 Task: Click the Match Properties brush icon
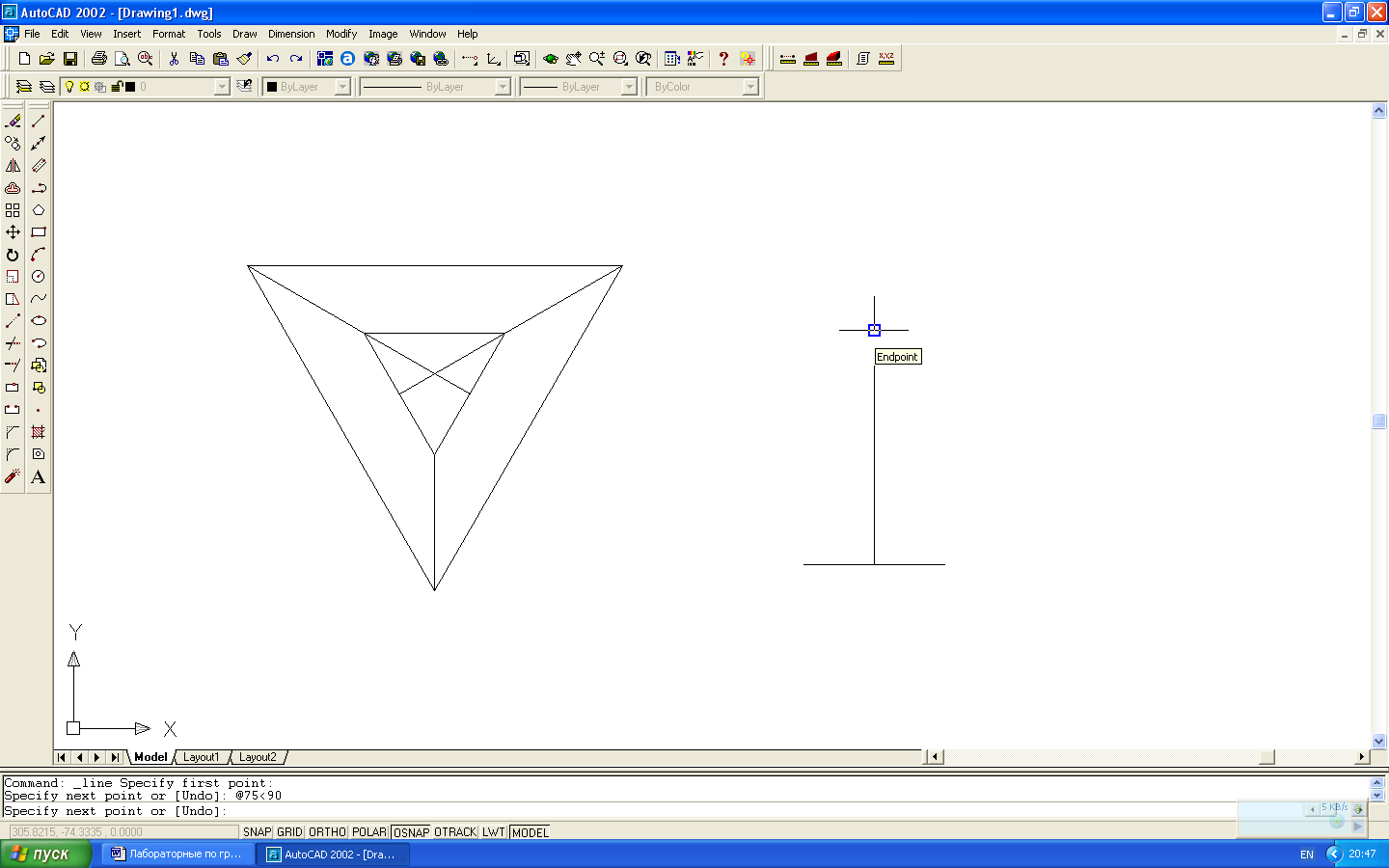pos(244,59)
